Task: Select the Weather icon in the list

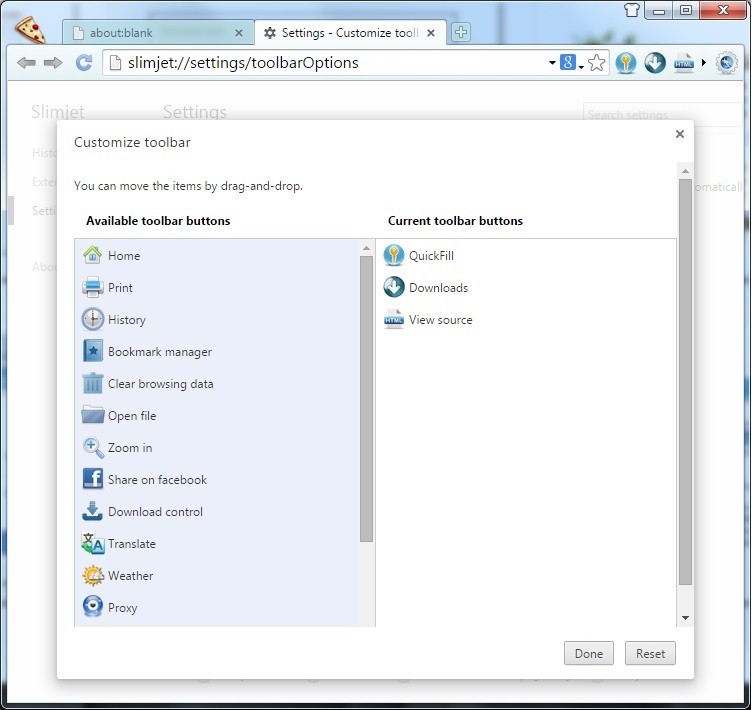Action: pyautogui.click(x=92, y=575)
